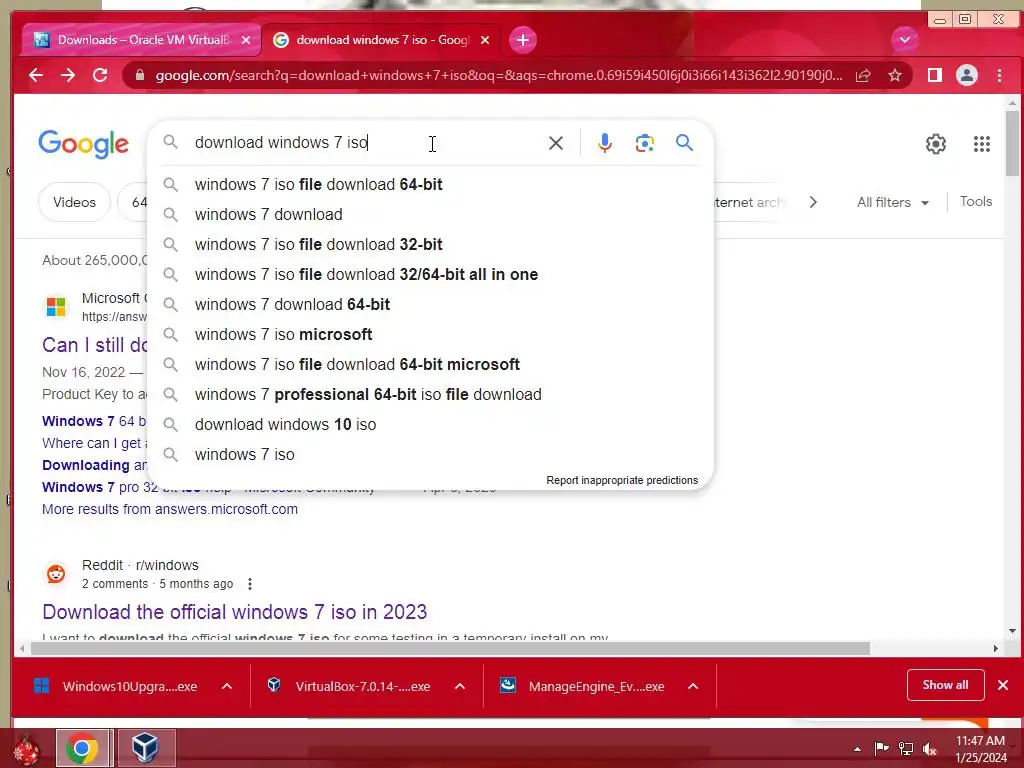Click the address bar URL
This screenshot has width=1024, height=768.
[499, 75]
